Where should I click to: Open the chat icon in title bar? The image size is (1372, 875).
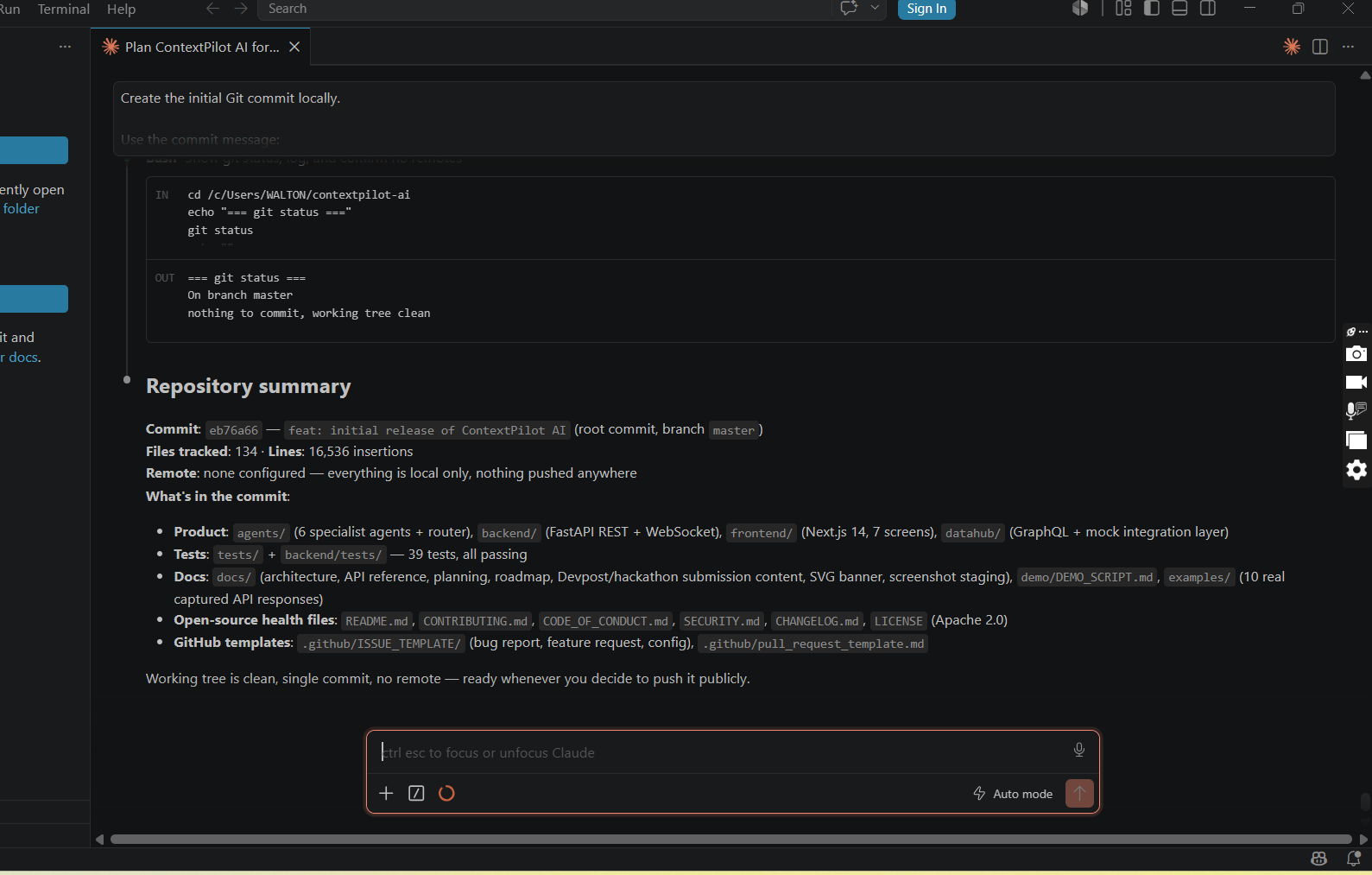click(x=849, y=9)
